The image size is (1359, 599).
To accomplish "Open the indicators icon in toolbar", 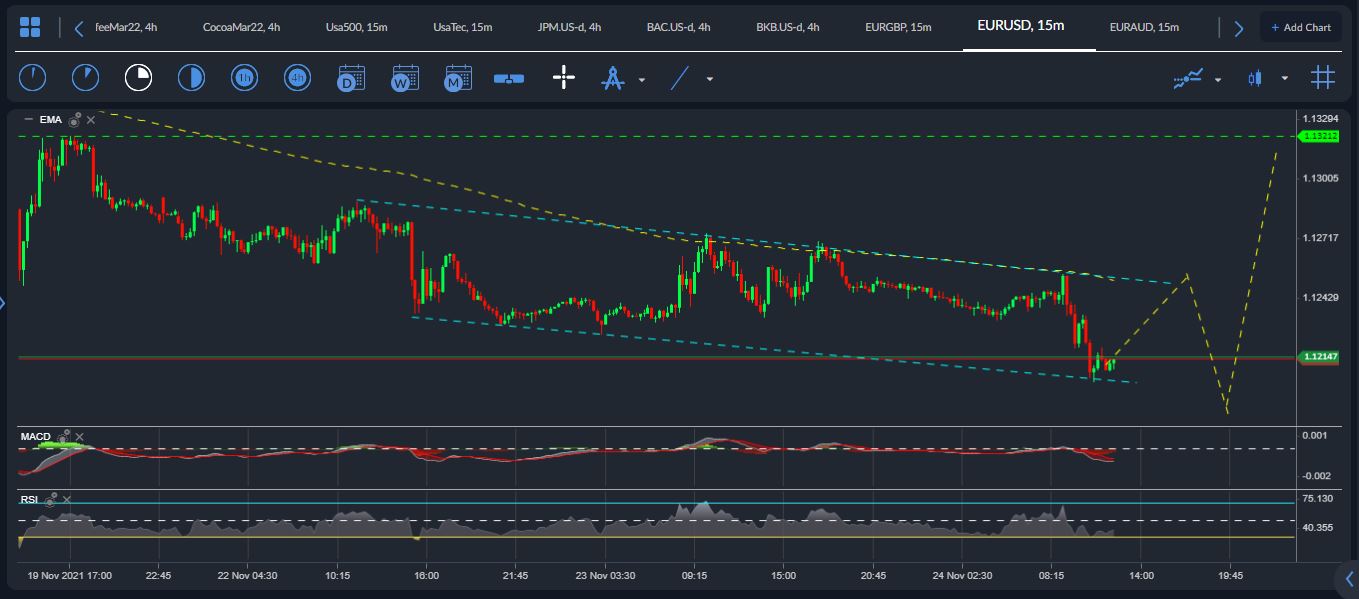I will [x=1188, y=78].
